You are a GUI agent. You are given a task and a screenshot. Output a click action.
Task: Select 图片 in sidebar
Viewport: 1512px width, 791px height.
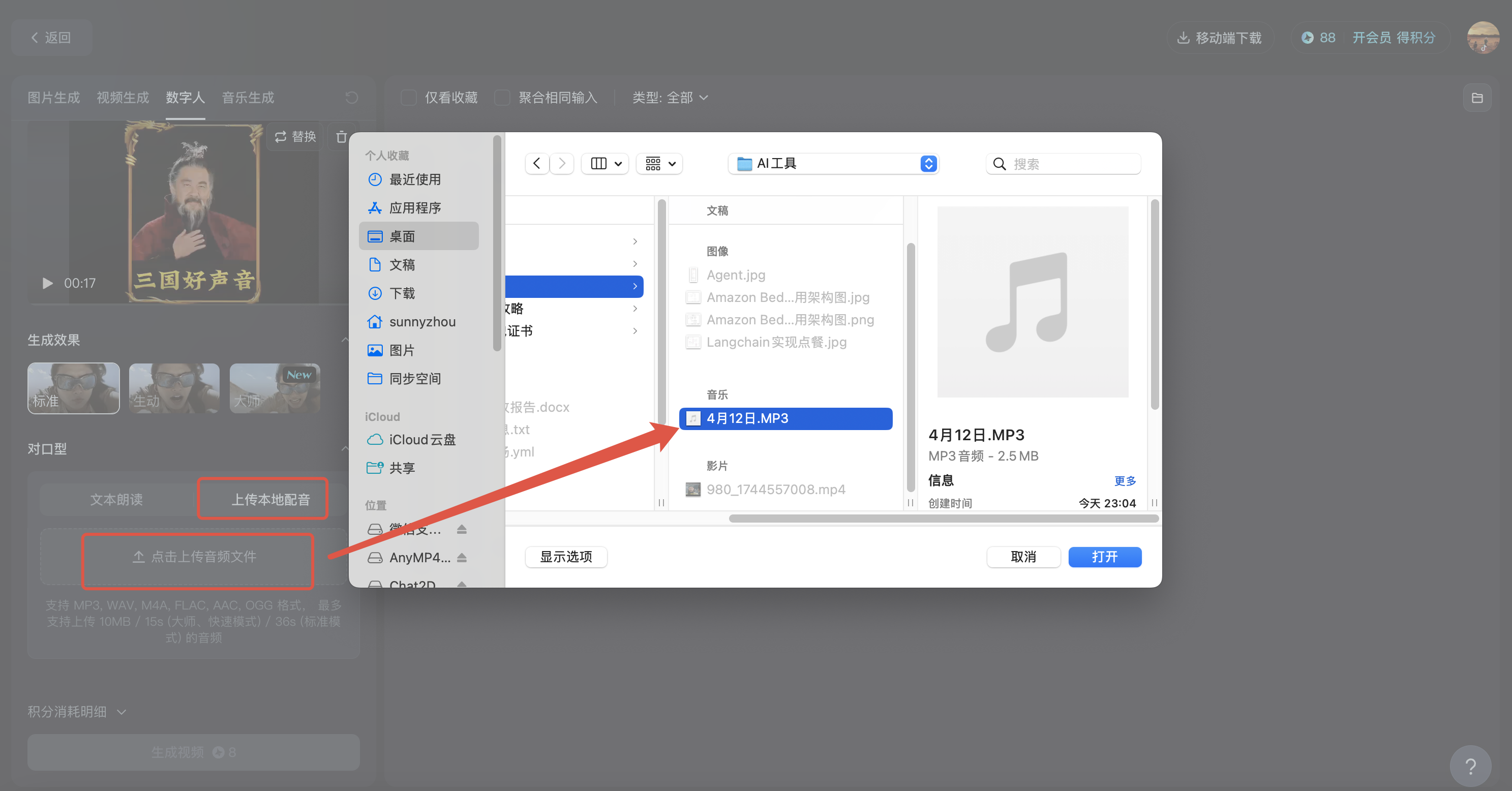419,350
